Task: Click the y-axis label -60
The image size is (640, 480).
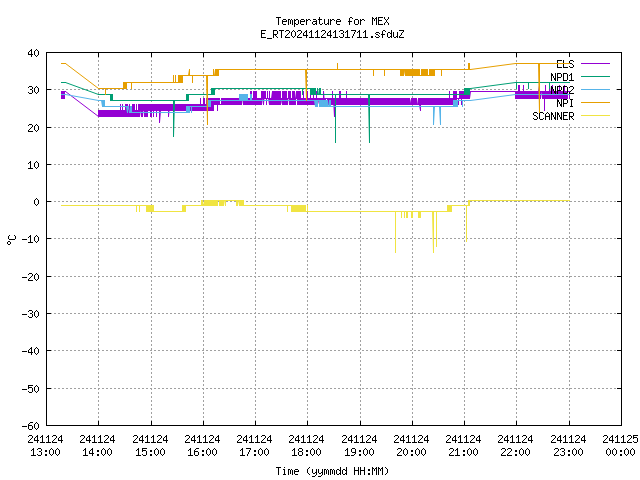Action: 31,426
